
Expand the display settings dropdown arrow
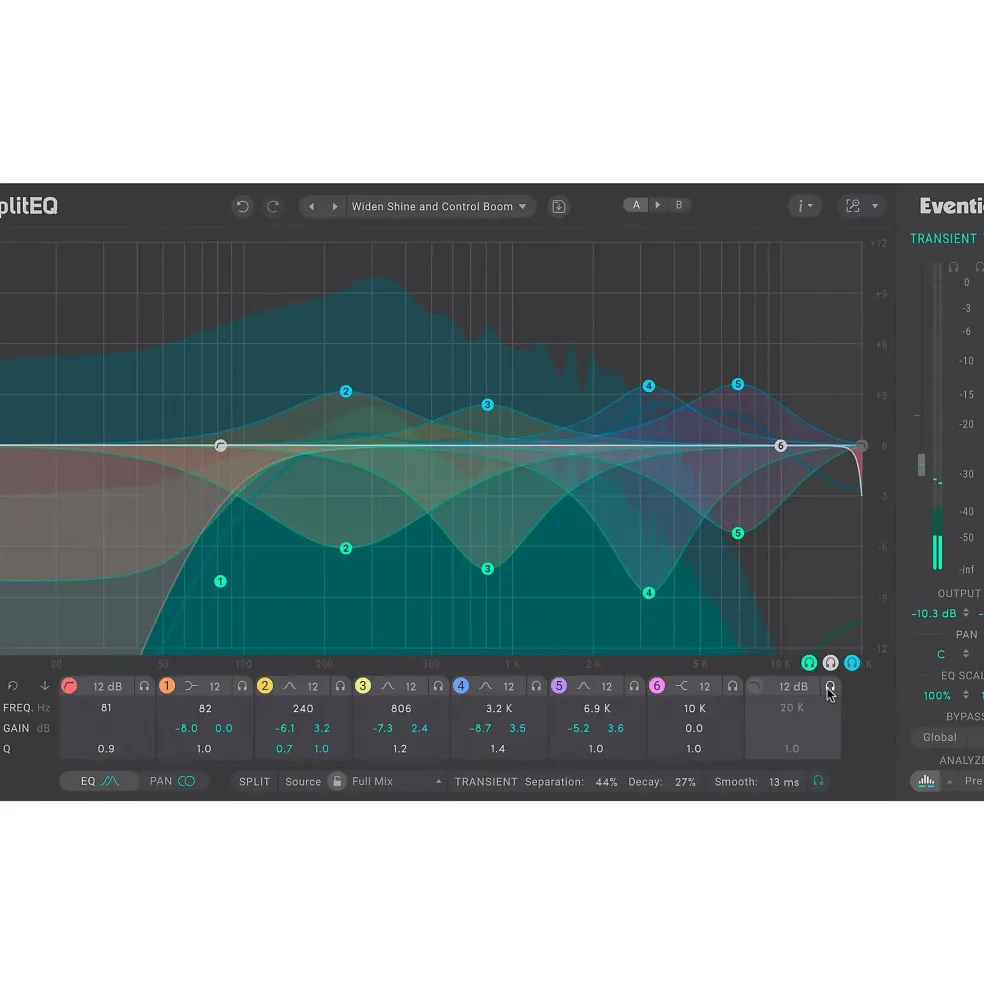(x=875, y=205)
